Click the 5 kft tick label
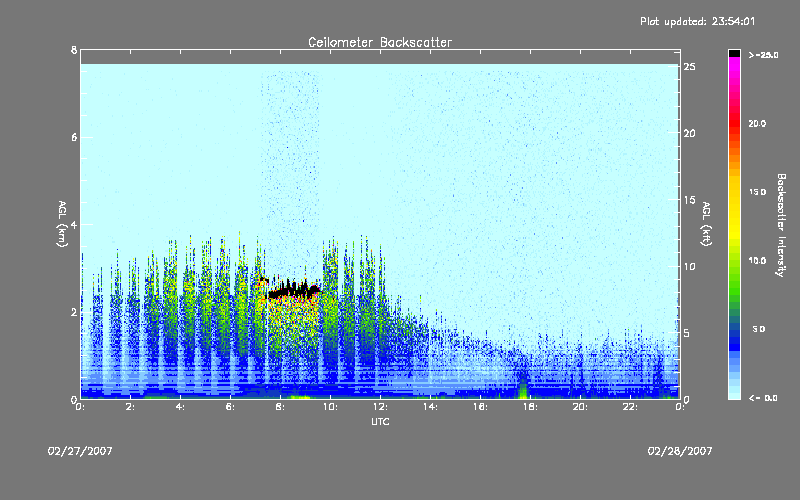 coord(687,333)
